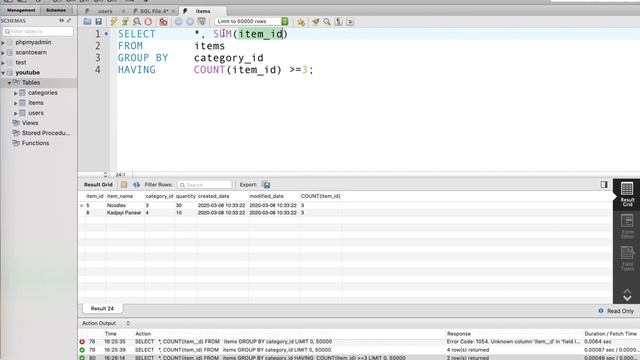Sort by the category_id column header
This screenshot has height=360, width=640.
159,196
